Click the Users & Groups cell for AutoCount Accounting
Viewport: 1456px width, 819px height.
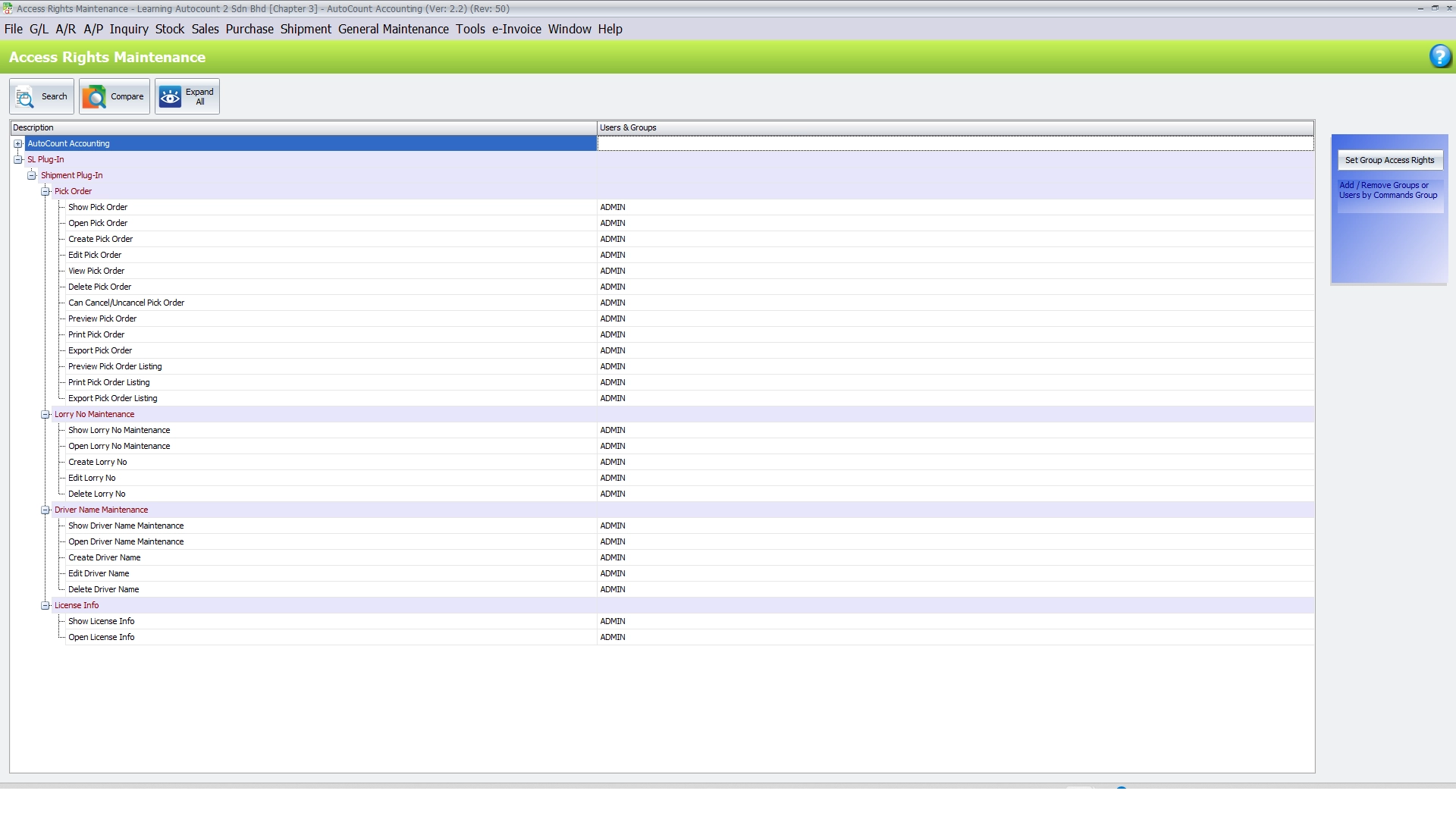tap(955, 143)
